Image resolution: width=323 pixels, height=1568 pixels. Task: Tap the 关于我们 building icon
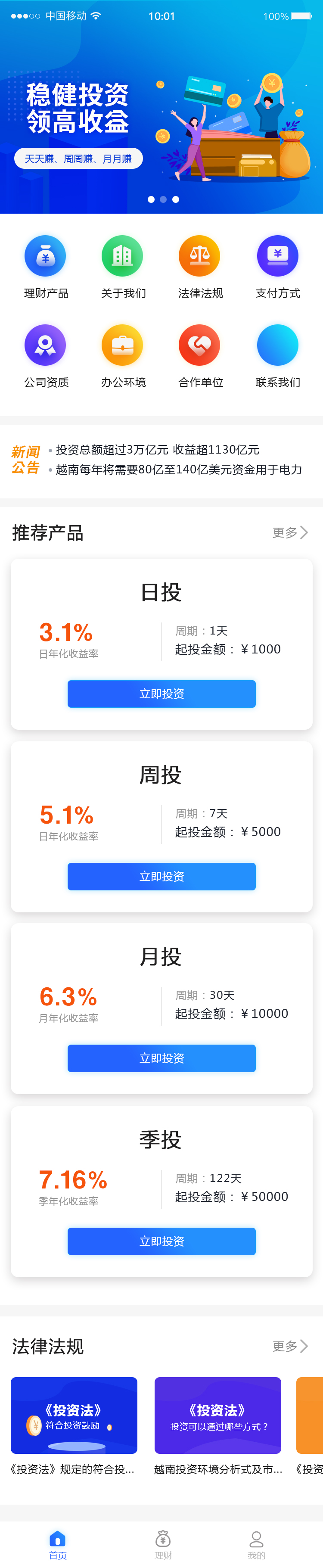click(122, 256)
